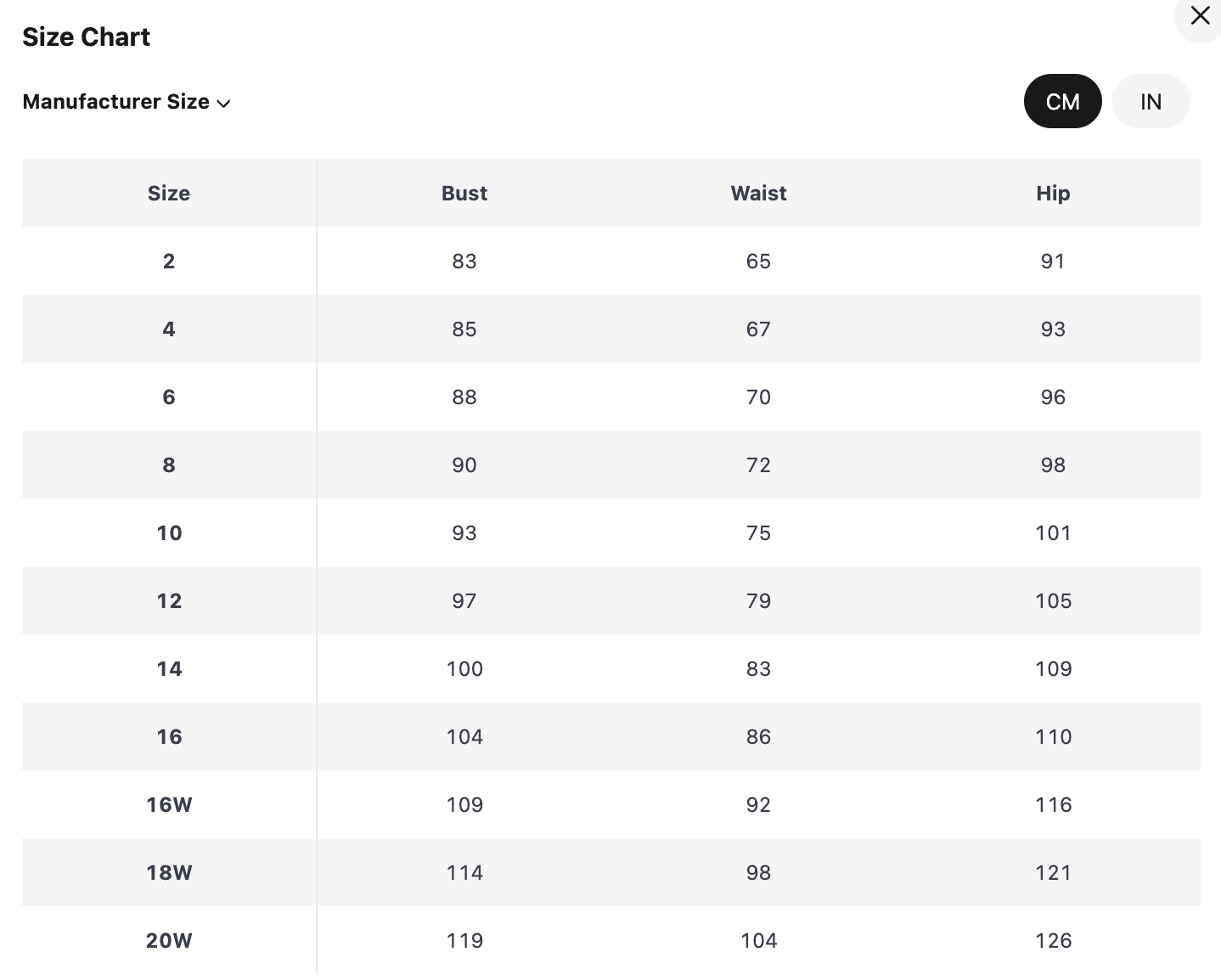Close the Size Chart dialog
The width and height of the screenshot is (1221, 980).
[1199, 17]
